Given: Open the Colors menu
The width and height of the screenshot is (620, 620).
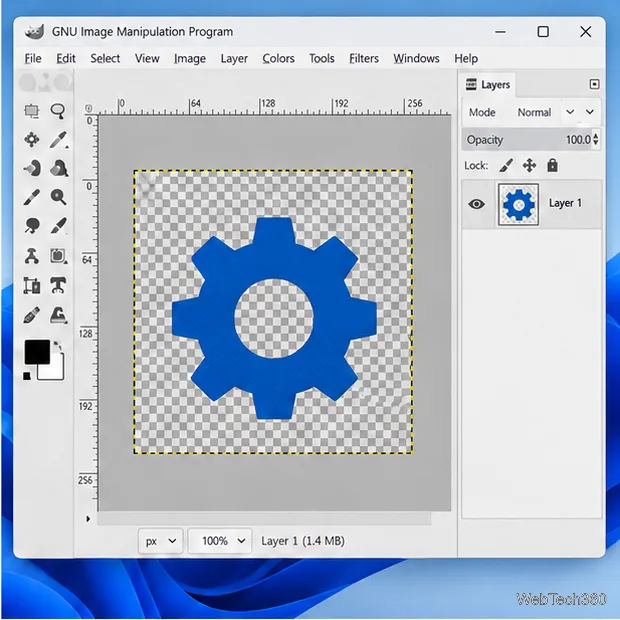Looking at the screenshot, I should click(x=278, y=59).
